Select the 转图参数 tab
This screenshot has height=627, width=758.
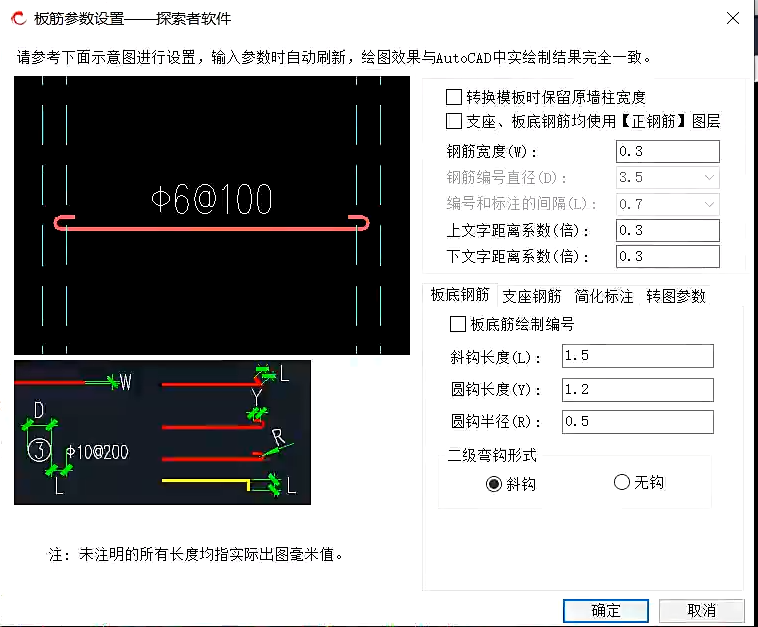675,296
